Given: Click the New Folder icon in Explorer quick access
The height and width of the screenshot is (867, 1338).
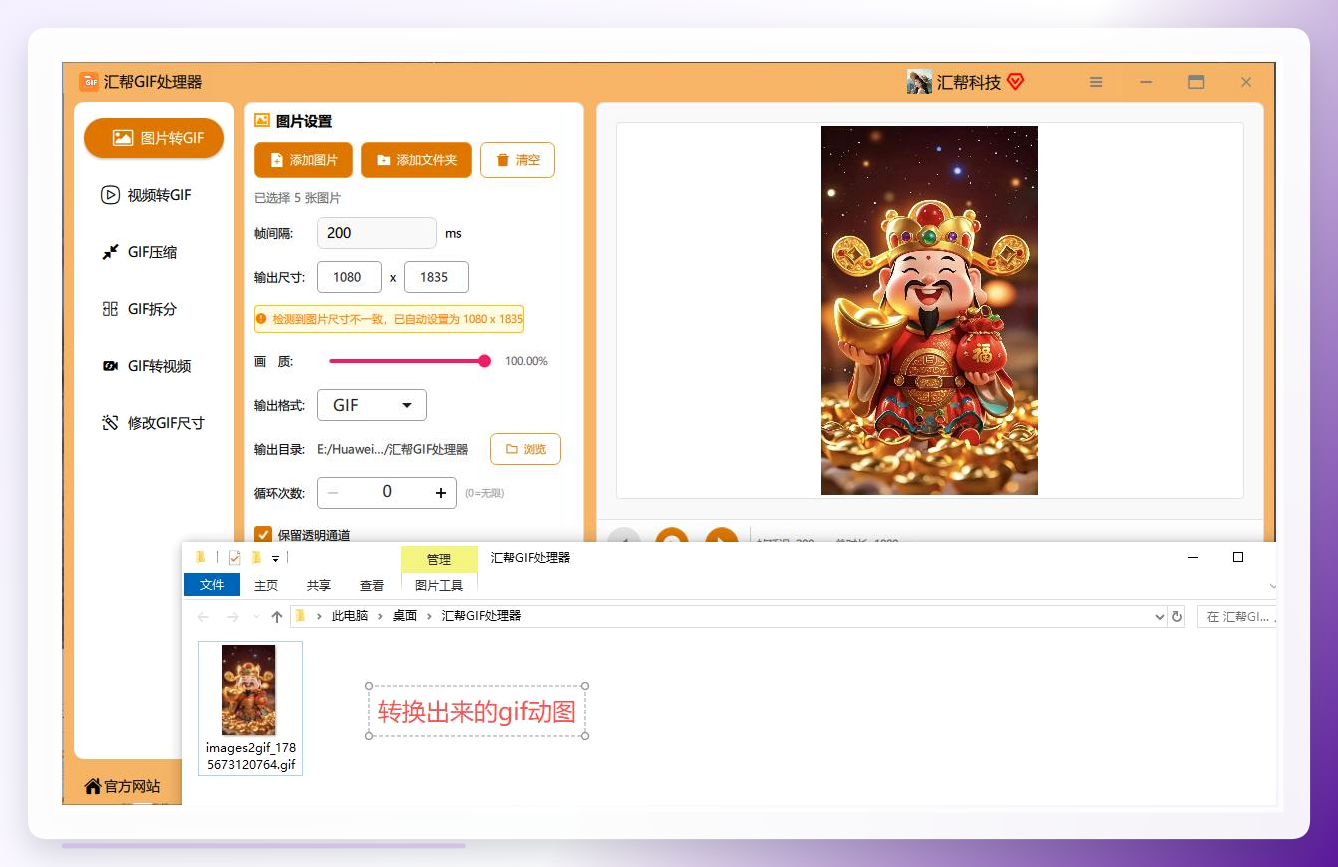Looking at the screenshot, I should click(256, 557).
